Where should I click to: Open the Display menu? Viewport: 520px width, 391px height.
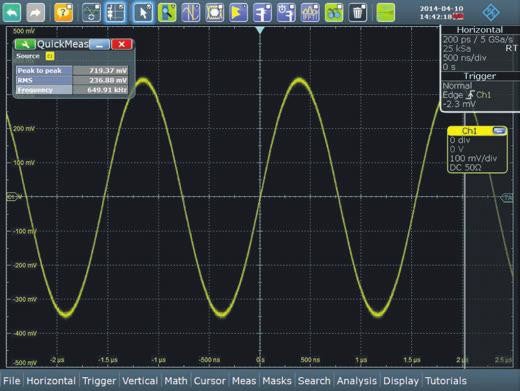point(401,381)
